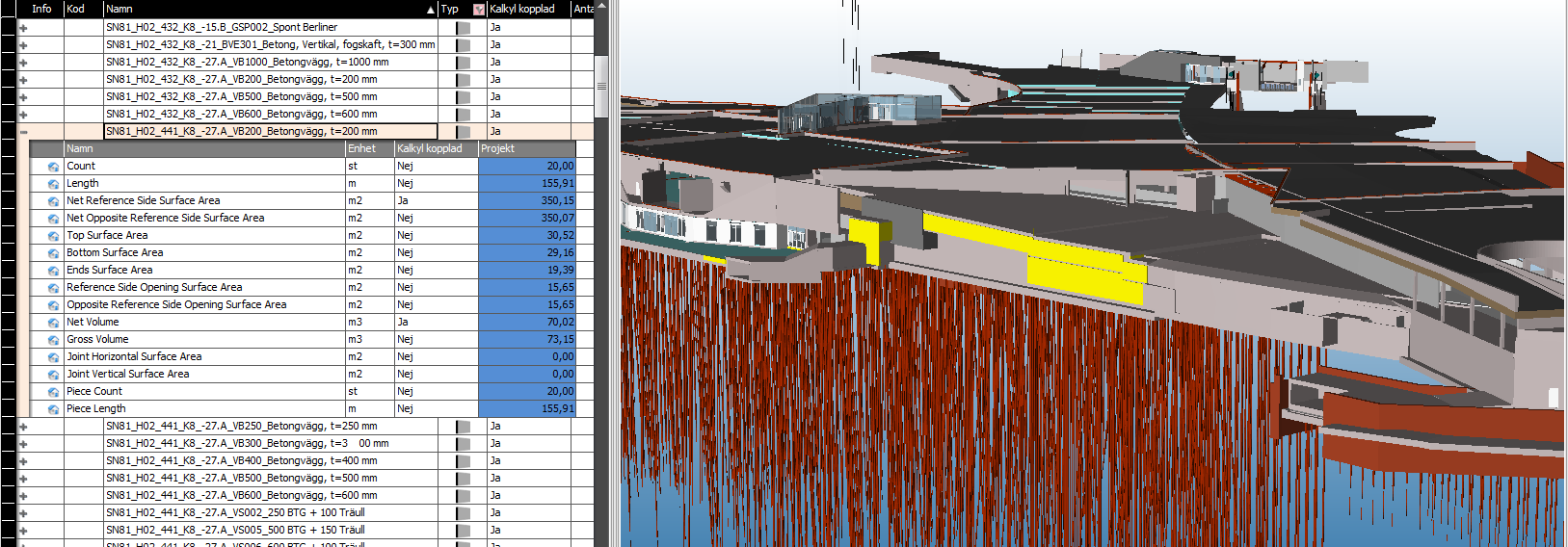Click the icon beside Joint Vertical Surface Area
This screenshot has width=1568, height=547.
(53, 375)
